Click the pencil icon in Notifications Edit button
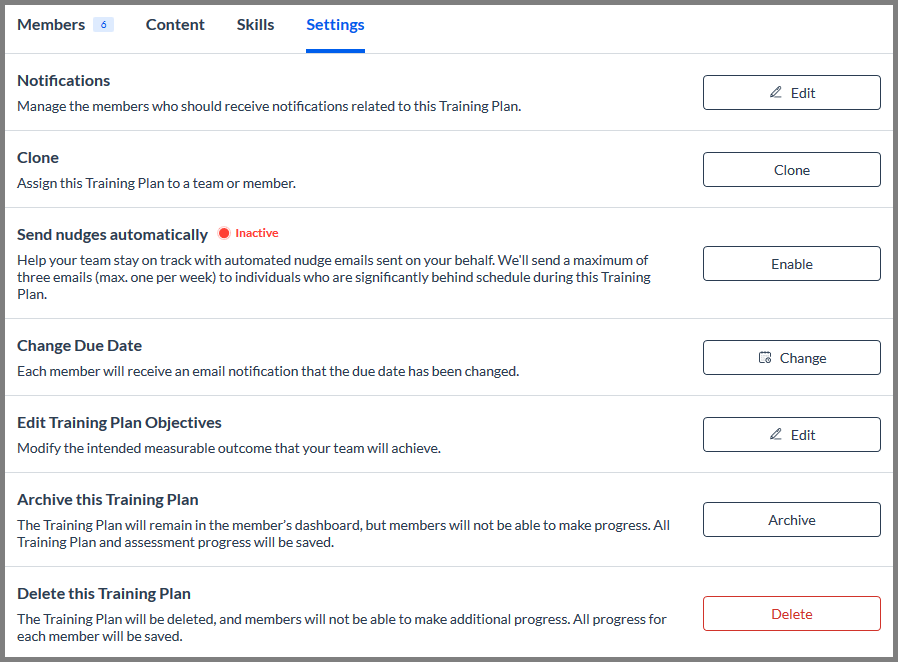The height and width of the screenshot is (662, 898). click(775, 92)
